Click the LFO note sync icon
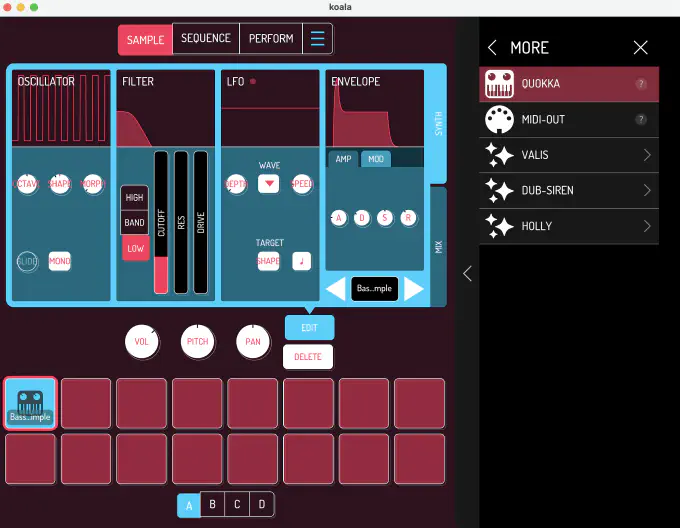680x528 pixels. point(301,261)
